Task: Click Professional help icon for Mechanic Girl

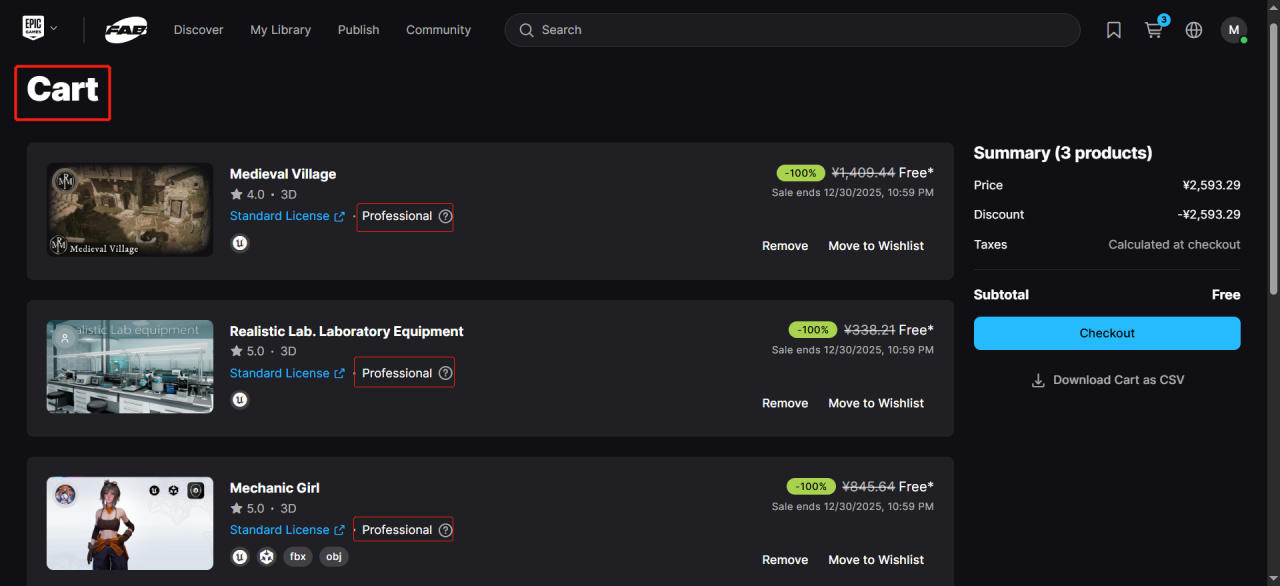Action: click(446, 530)
